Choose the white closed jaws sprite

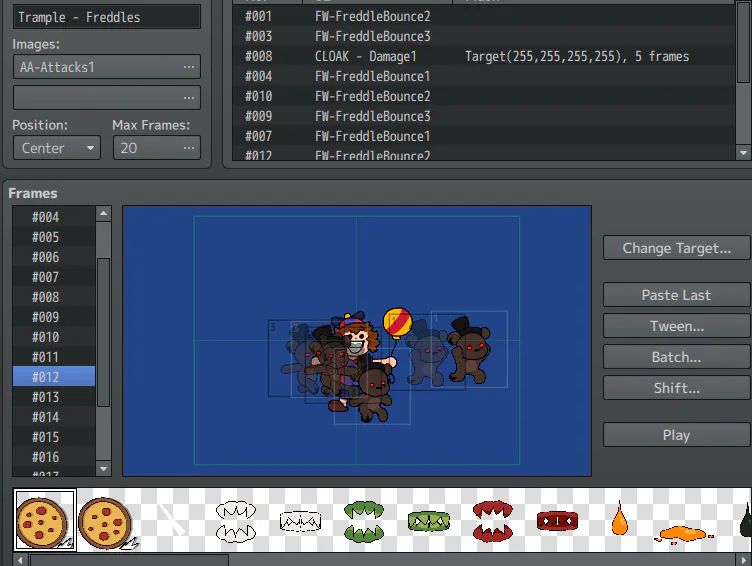pos(300,521)
